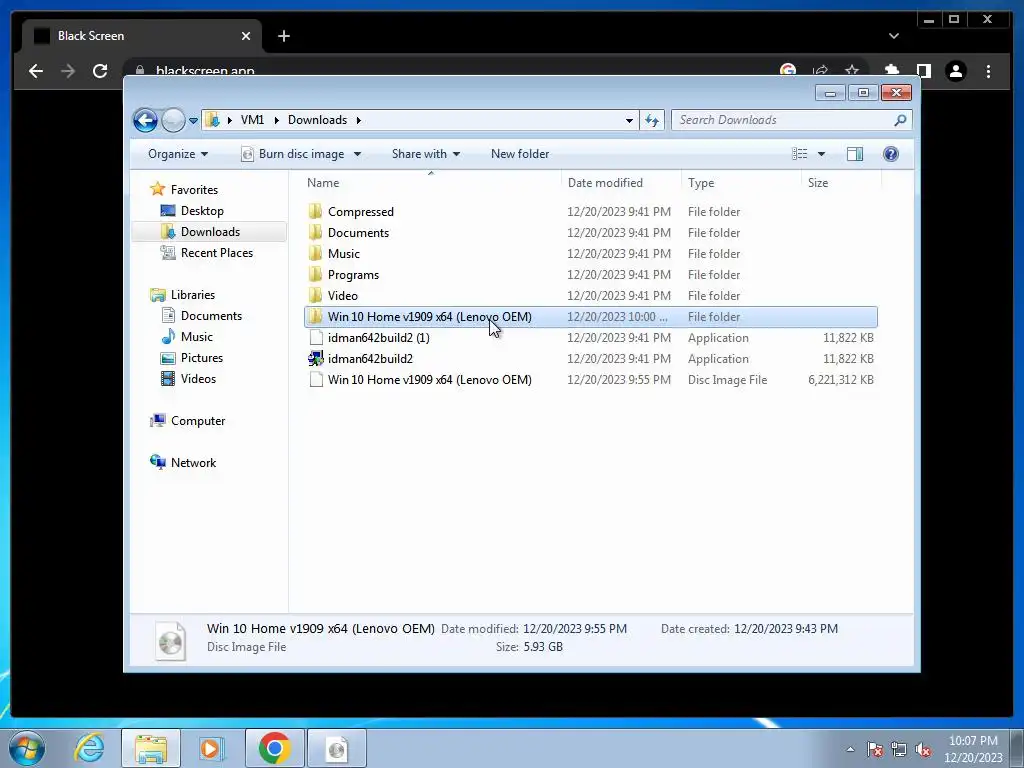Open the Chrome three-dot menu
Image resolution: width=1024 pixels, height=768 pixels.
pos(988,71)
